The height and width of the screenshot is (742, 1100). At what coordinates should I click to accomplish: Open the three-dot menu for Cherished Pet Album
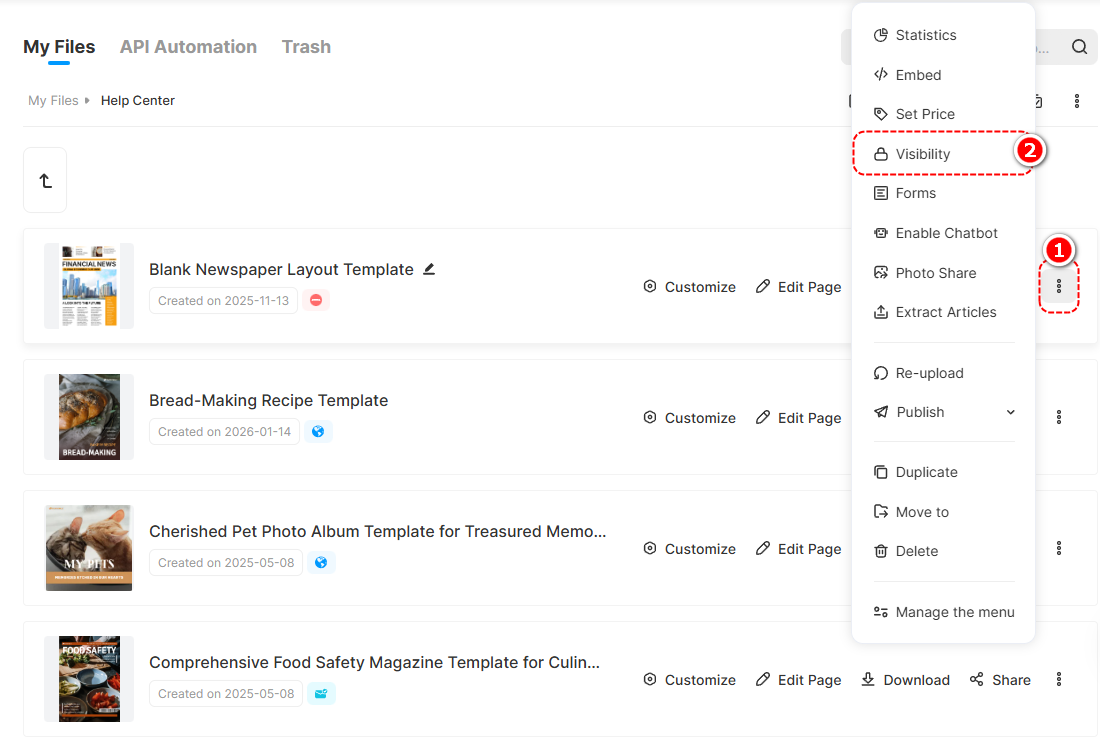[x=1059, y=549]
